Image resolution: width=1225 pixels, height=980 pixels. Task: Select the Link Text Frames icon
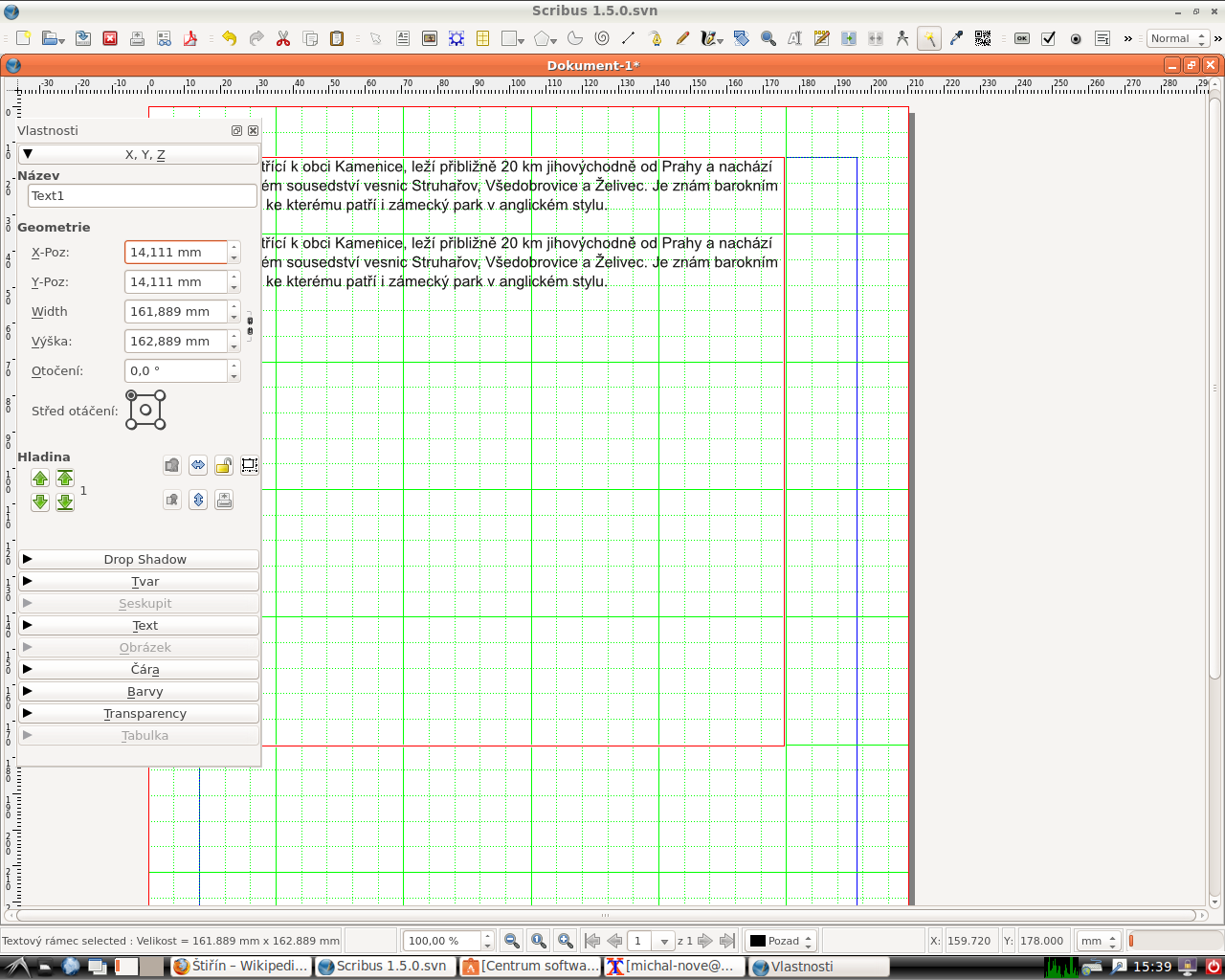(849, 38)
